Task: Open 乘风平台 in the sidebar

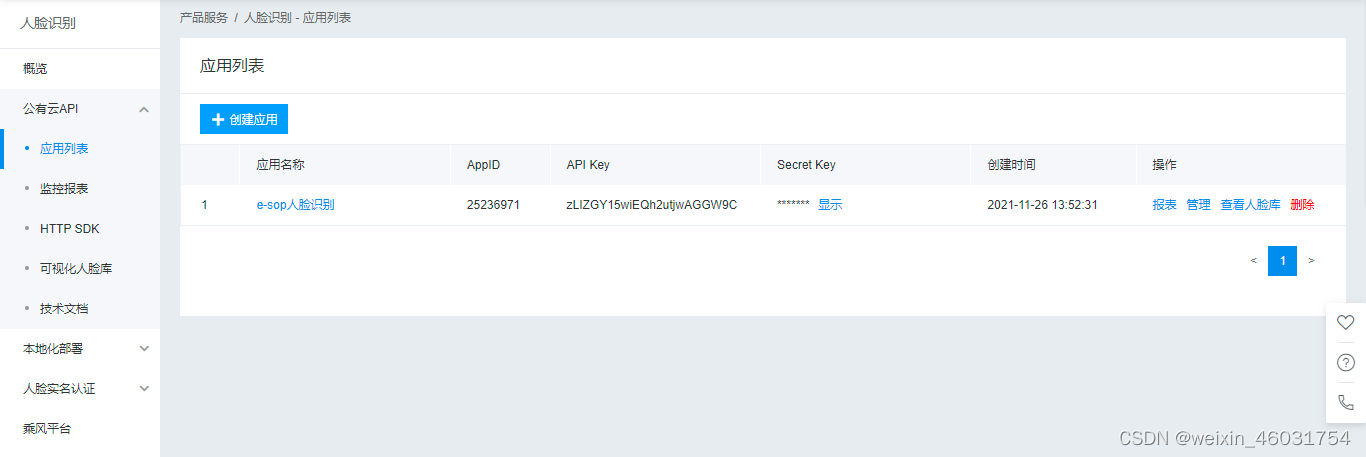Action: pyautogui.click(x=47, y=429)
